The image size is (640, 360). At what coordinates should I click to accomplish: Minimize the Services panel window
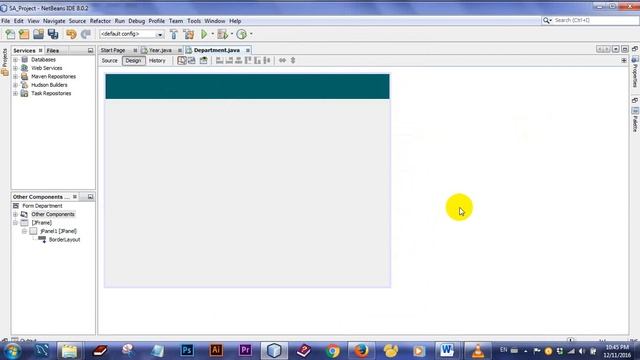(90, 51)
